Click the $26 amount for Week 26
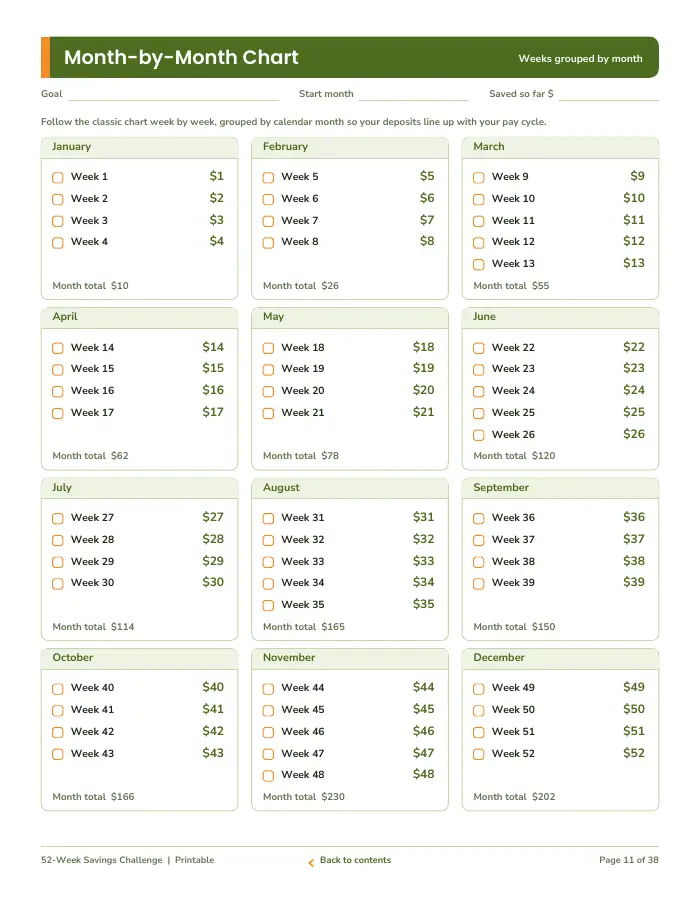 point(634,434)
